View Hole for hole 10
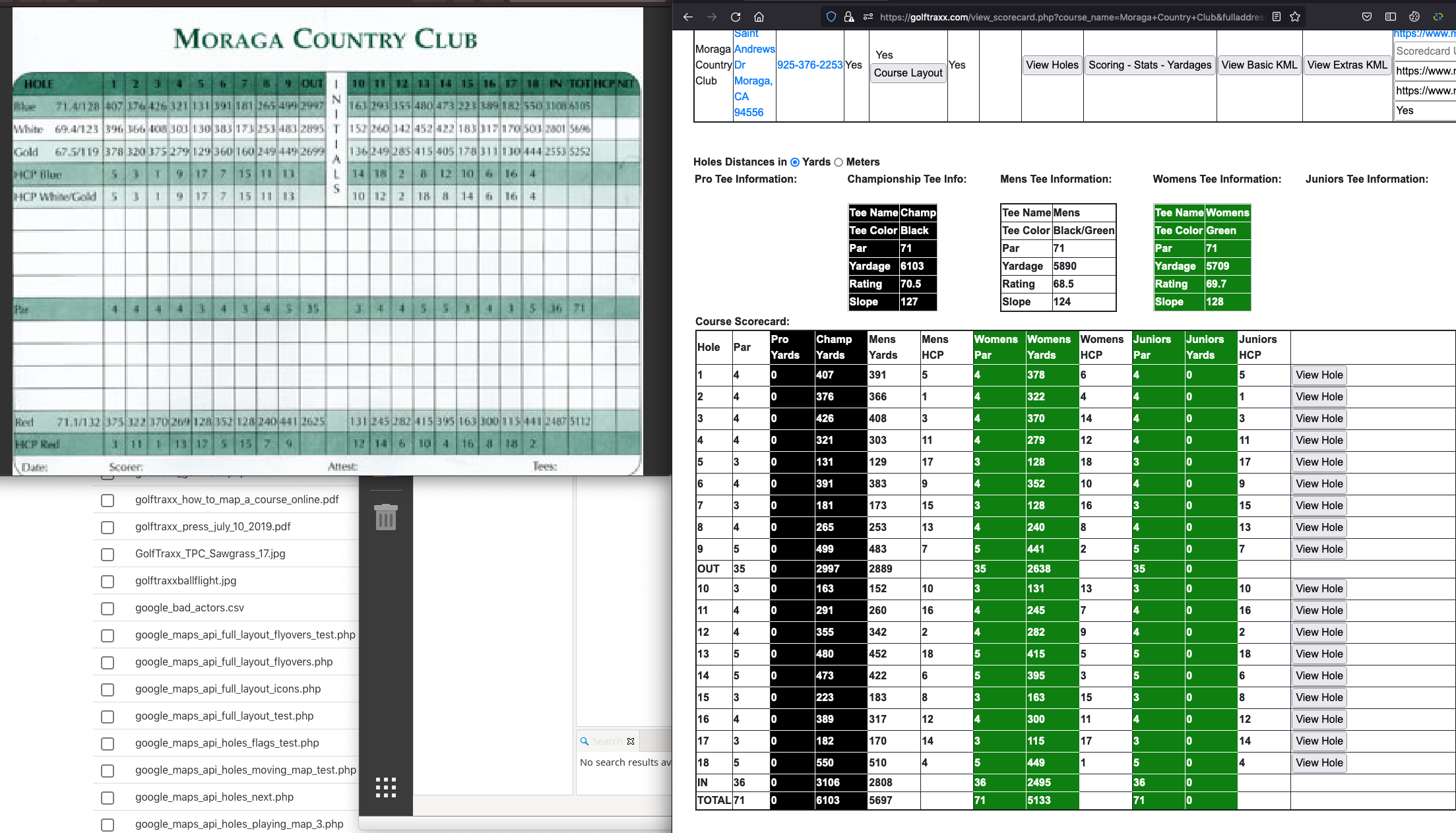1456x833 pixels. tap(1319, 589)
